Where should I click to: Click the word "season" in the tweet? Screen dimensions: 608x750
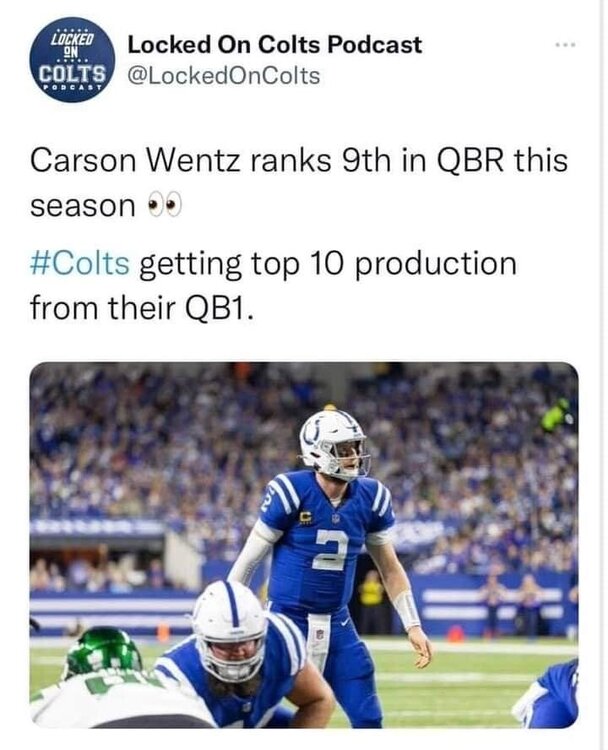(84, 207)
